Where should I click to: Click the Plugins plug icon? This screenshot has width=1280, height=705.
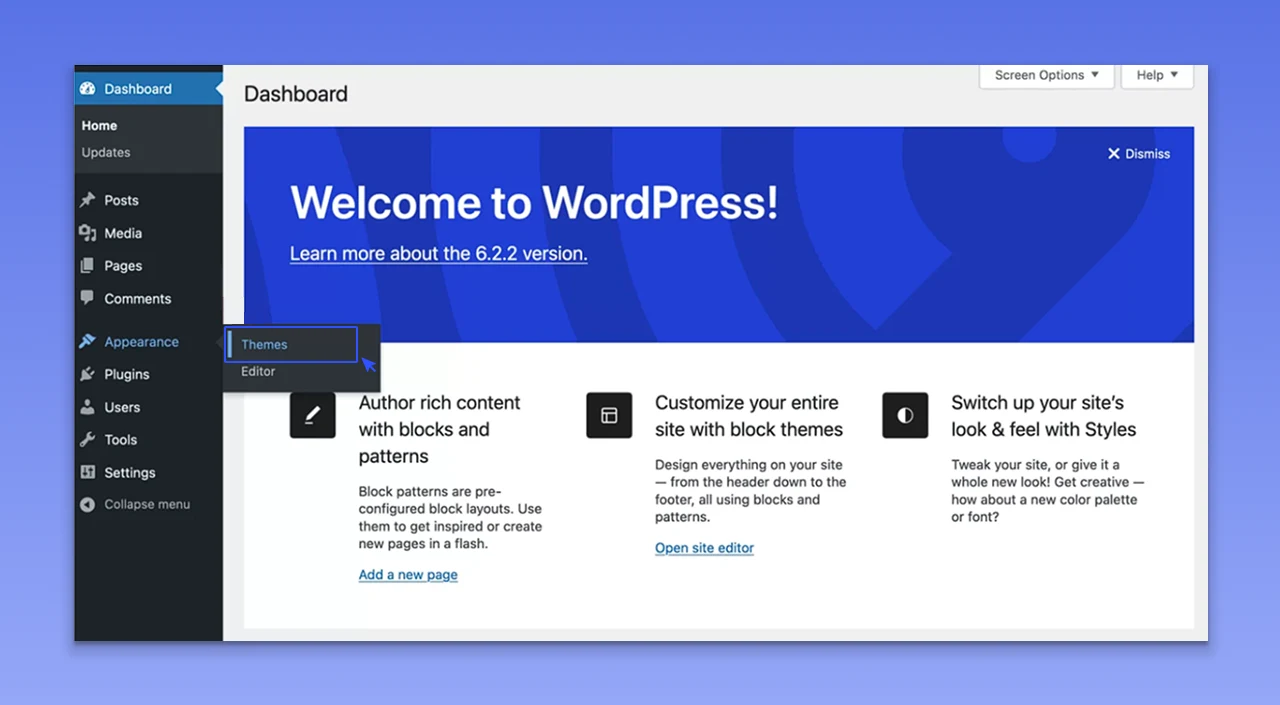(x=88, y=374)
